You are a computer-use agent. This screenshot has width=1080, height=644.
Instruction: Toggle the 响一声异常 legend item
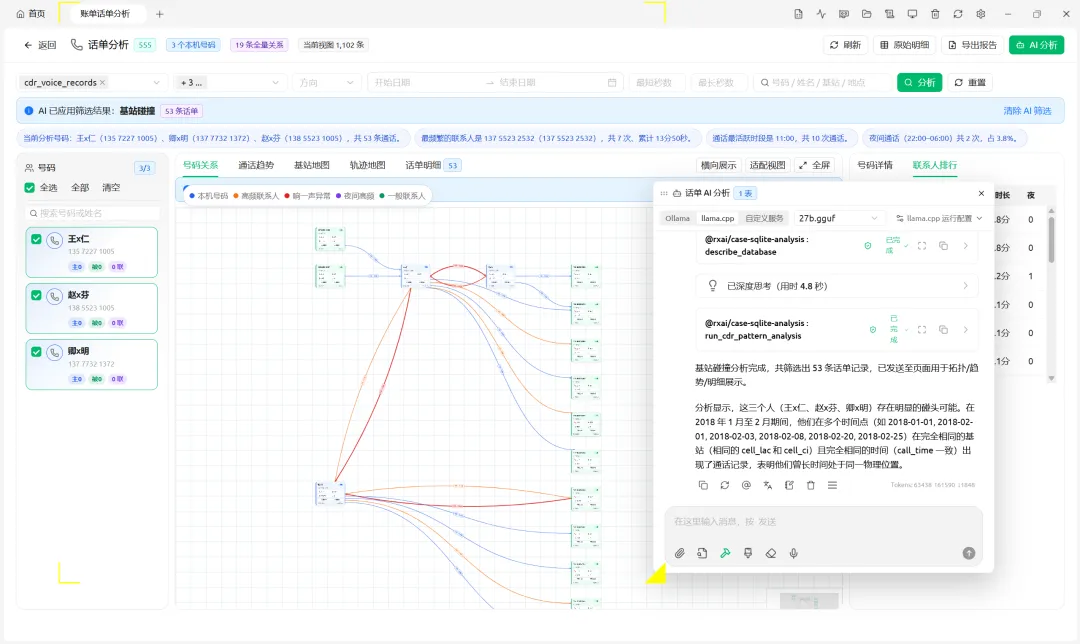coord(307,196)
